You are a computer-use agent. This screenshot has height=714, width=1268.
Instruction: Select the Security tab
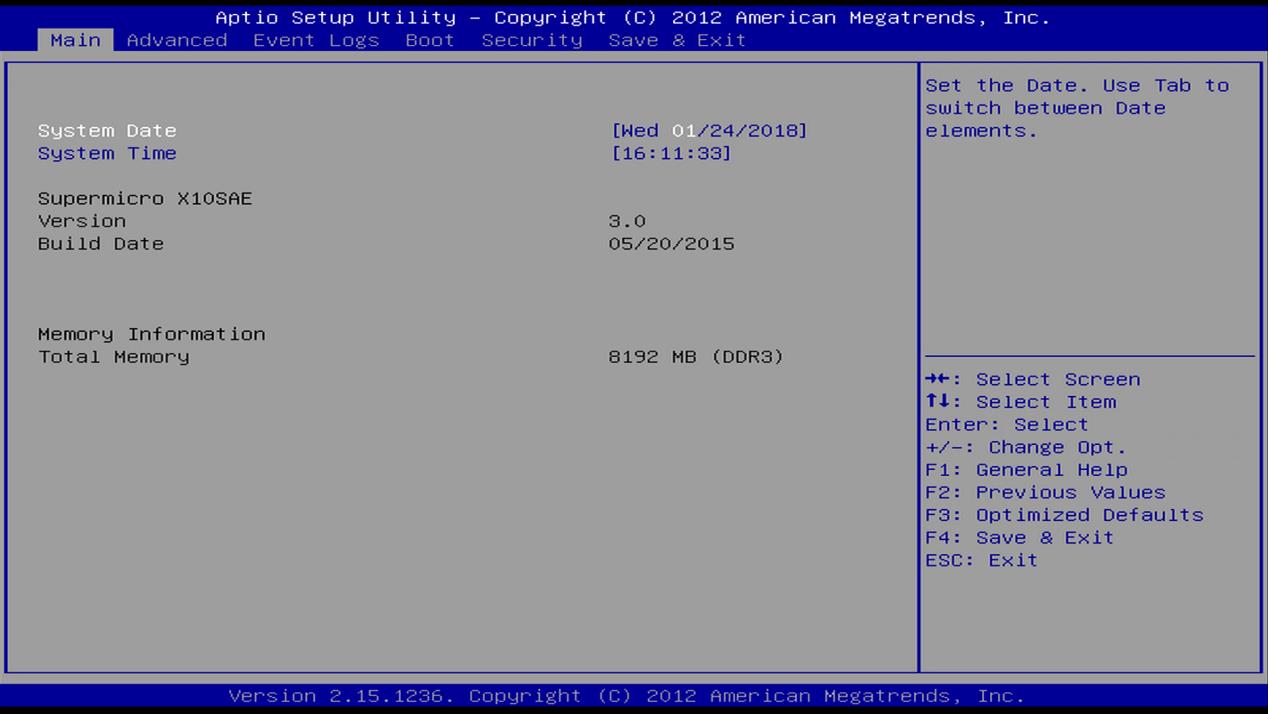532,40
